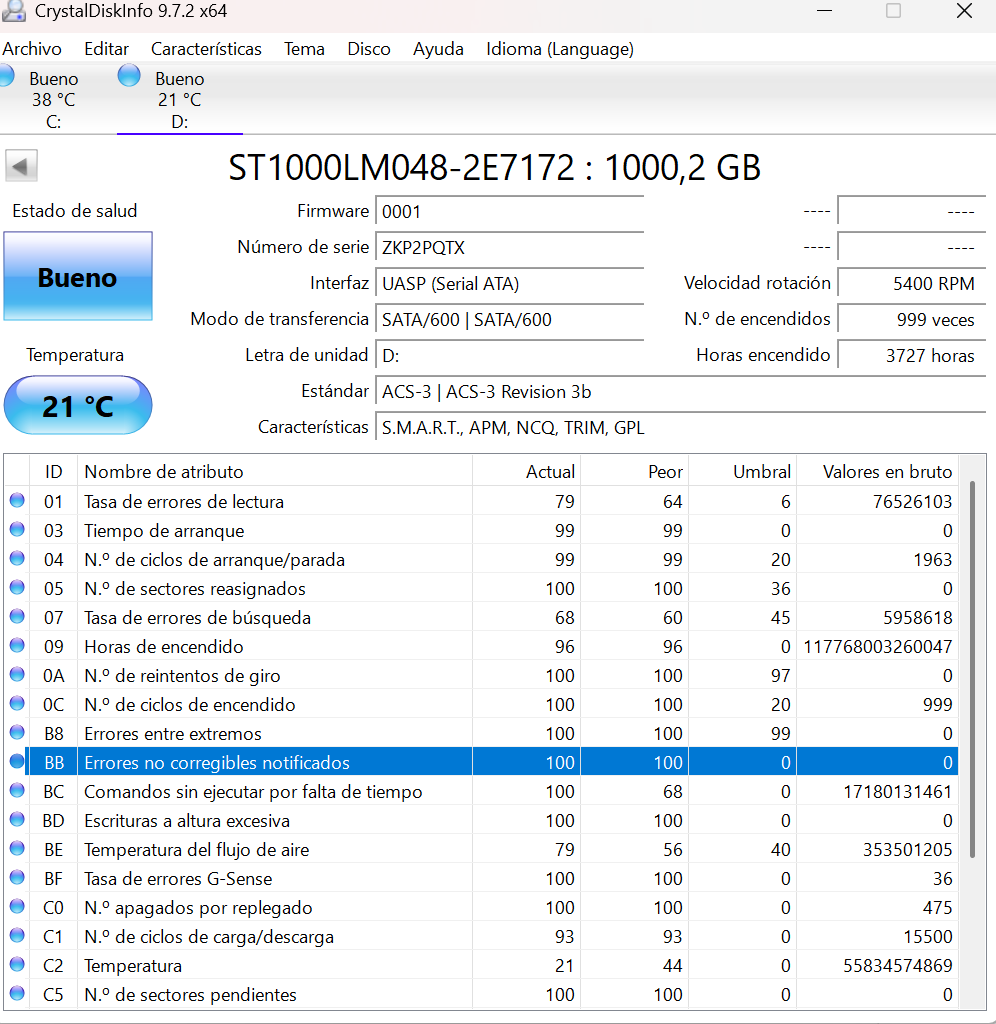Click raw value 17180131461

pos(897,792)
